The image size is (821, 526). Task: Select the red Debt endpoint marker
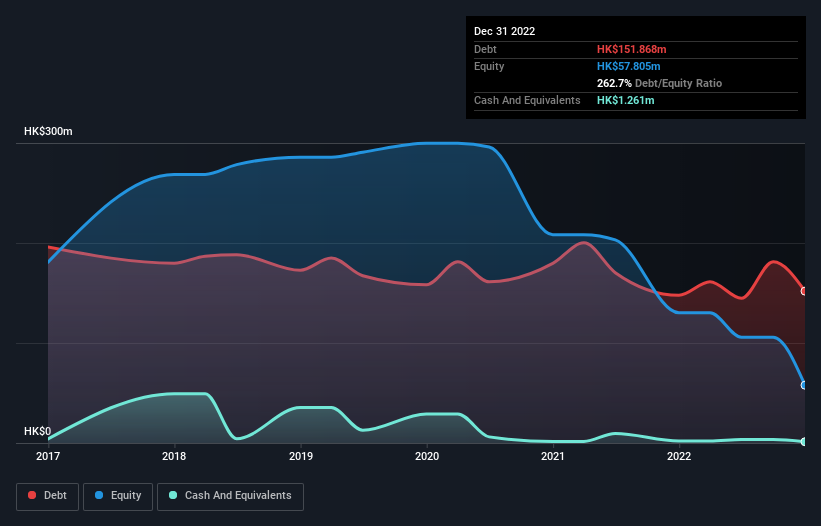click(804, 291)
